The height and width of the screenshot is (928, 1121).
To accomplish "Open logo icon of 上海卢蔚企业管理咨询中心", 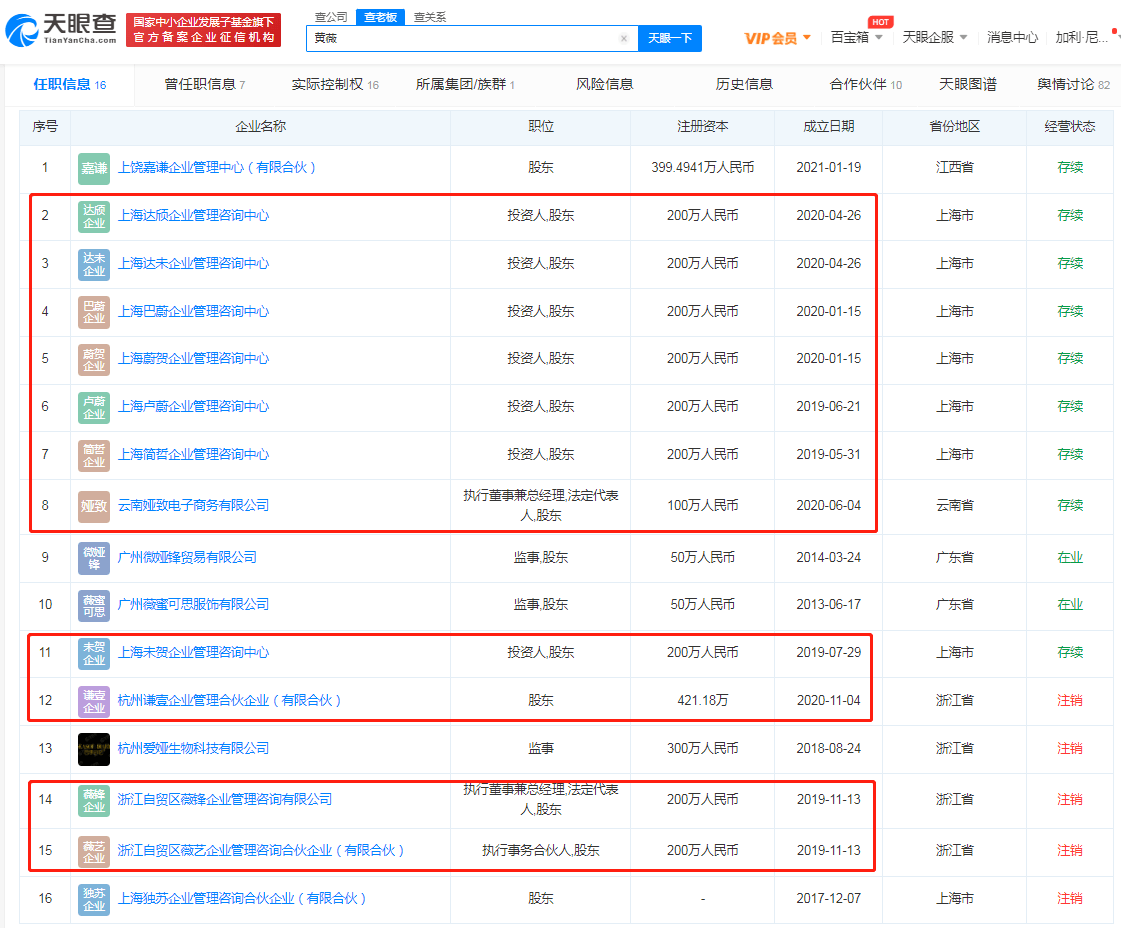I will [94, 407].
